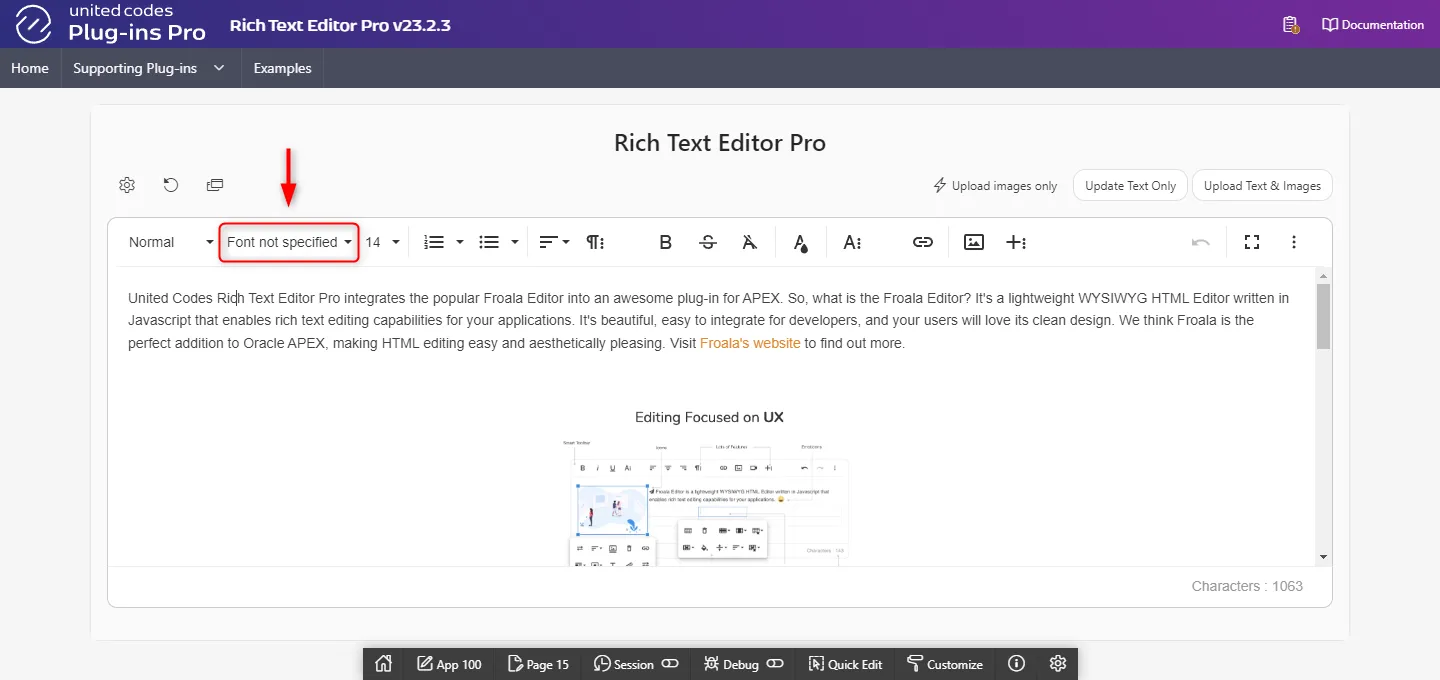1440x680 pixels.
Task: Open the insert link tool
Action: (x=922, y=242)
